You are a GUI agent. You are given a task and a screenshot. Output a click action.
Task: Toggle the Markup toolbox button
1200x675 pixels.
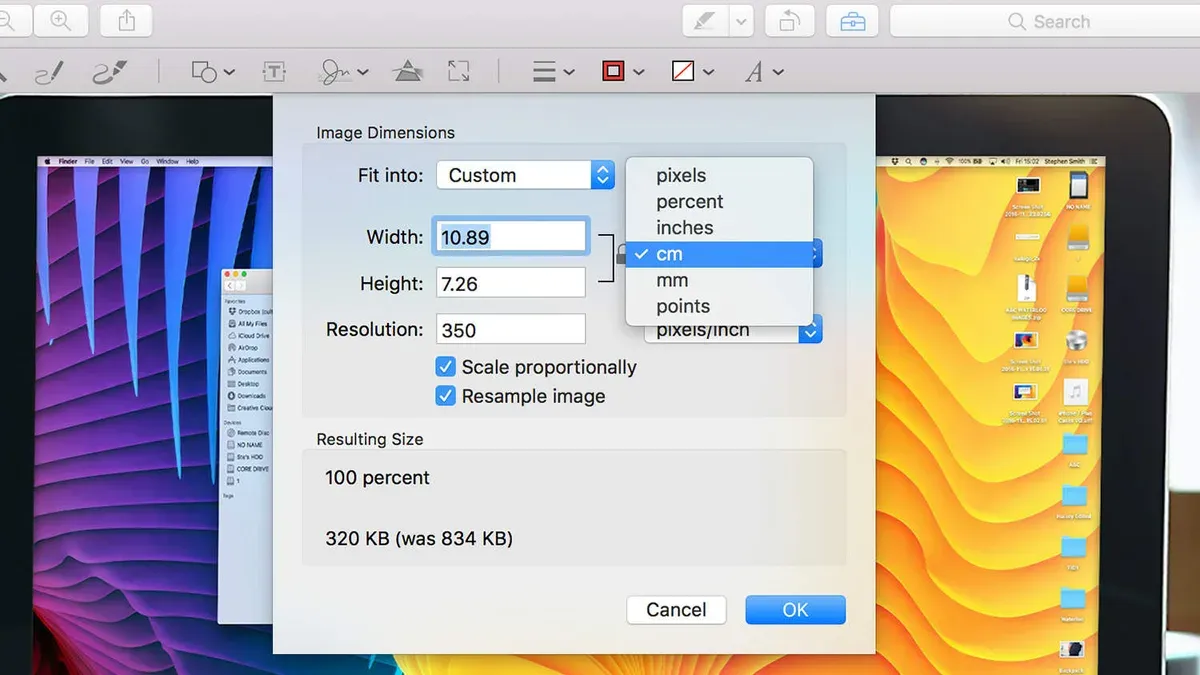(x=853, y=21)
